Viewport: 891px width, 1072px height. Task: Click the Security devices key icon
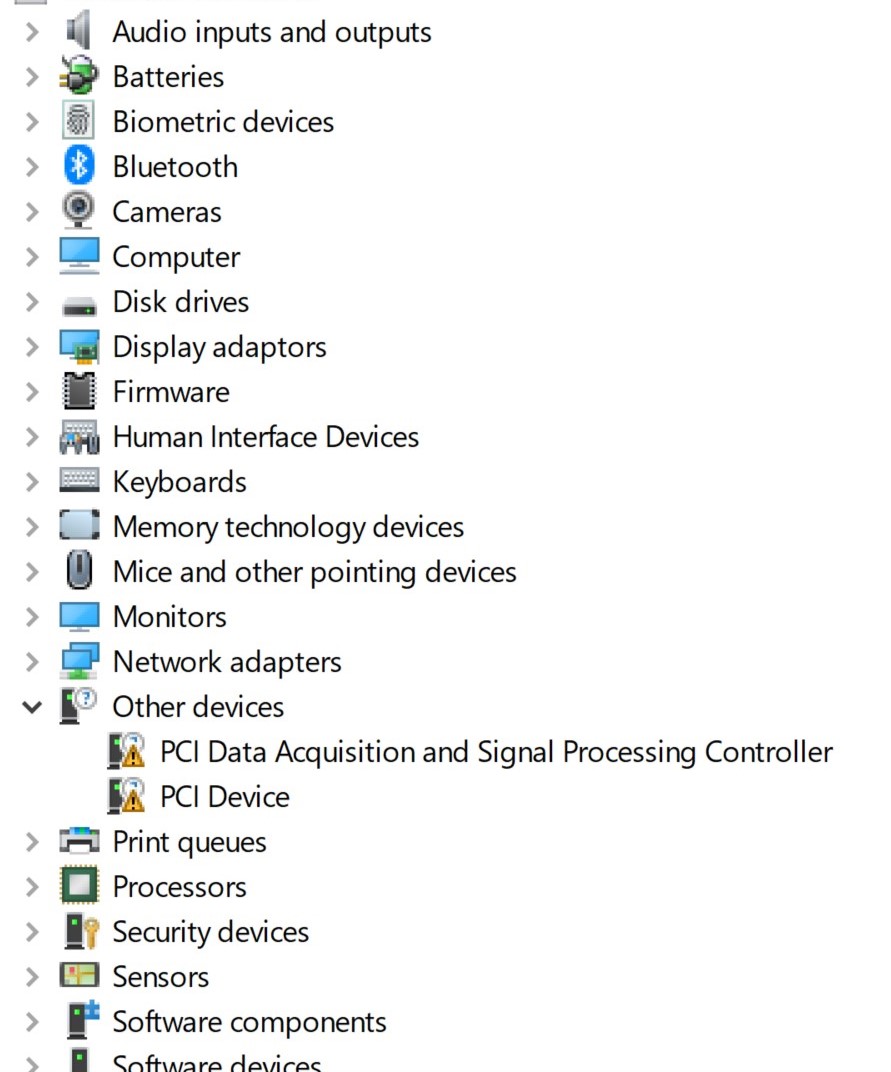pyautogui.click(x=79, y=931)
